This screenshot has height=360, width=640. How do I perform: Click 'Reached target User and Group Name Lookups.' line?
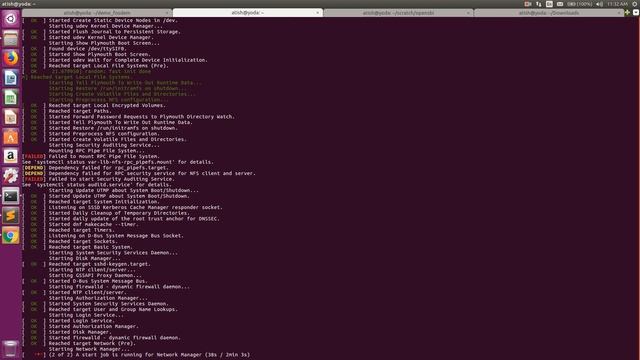(113, 309)
